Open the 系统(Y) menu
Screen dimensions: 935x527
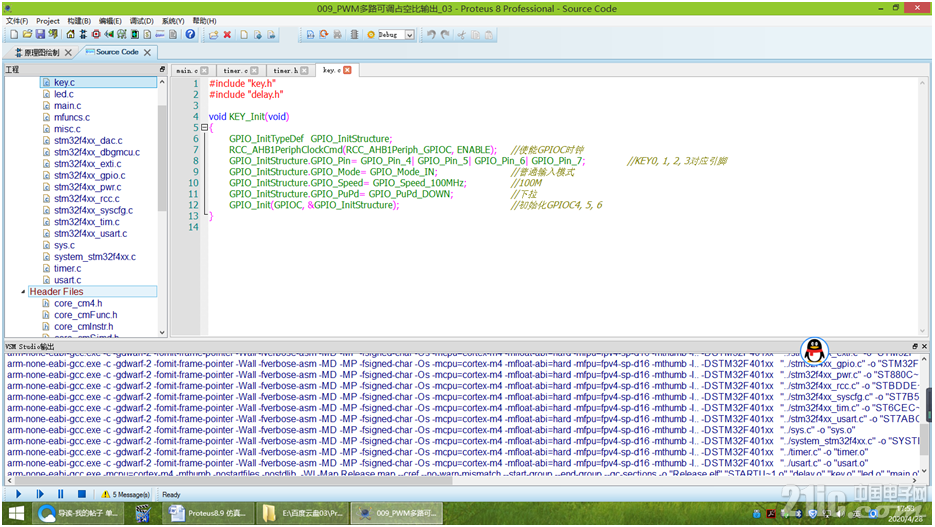point(173,21)
